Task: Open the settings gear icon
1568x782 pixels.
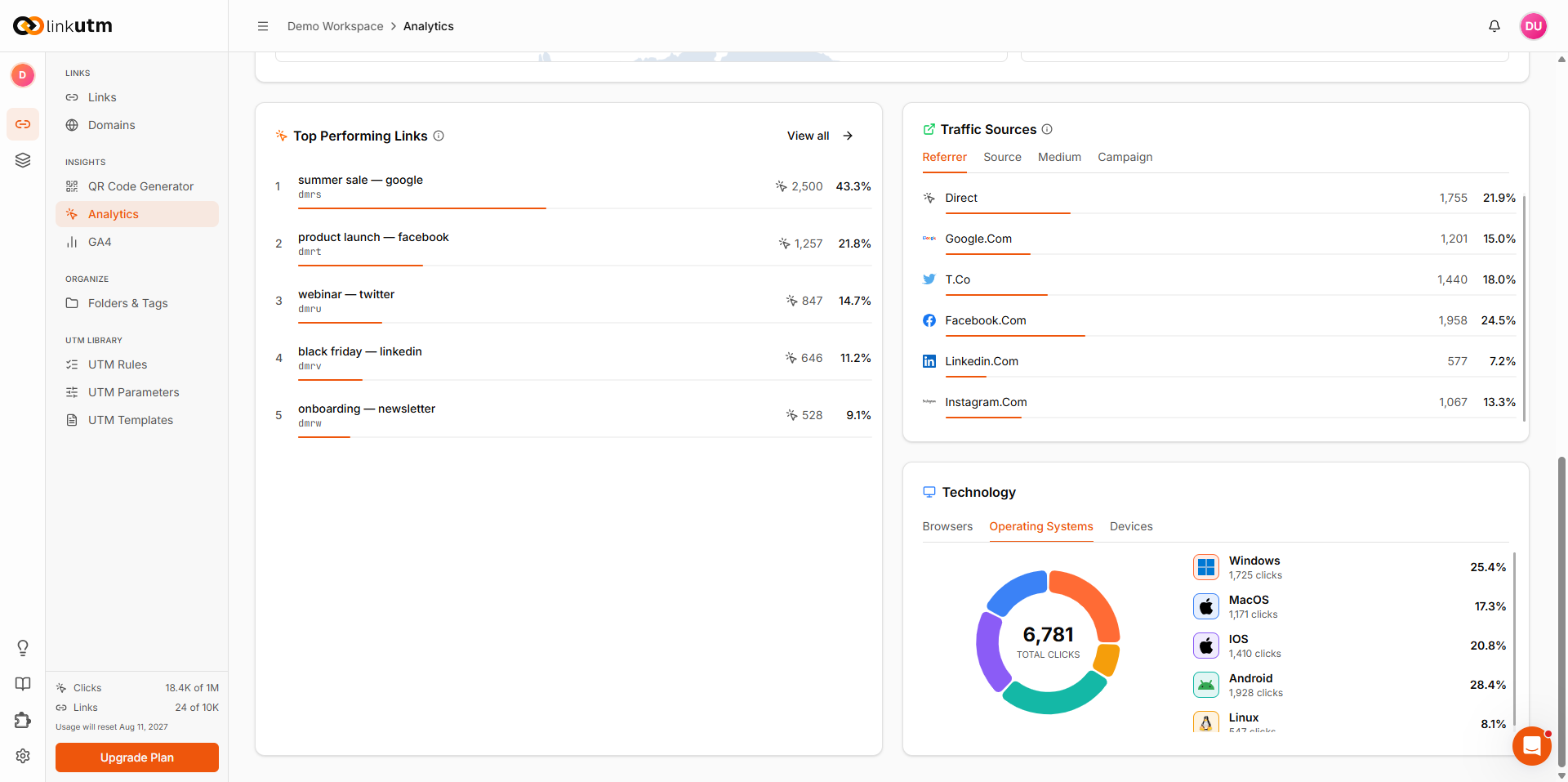Action: [x=23, y=756]
